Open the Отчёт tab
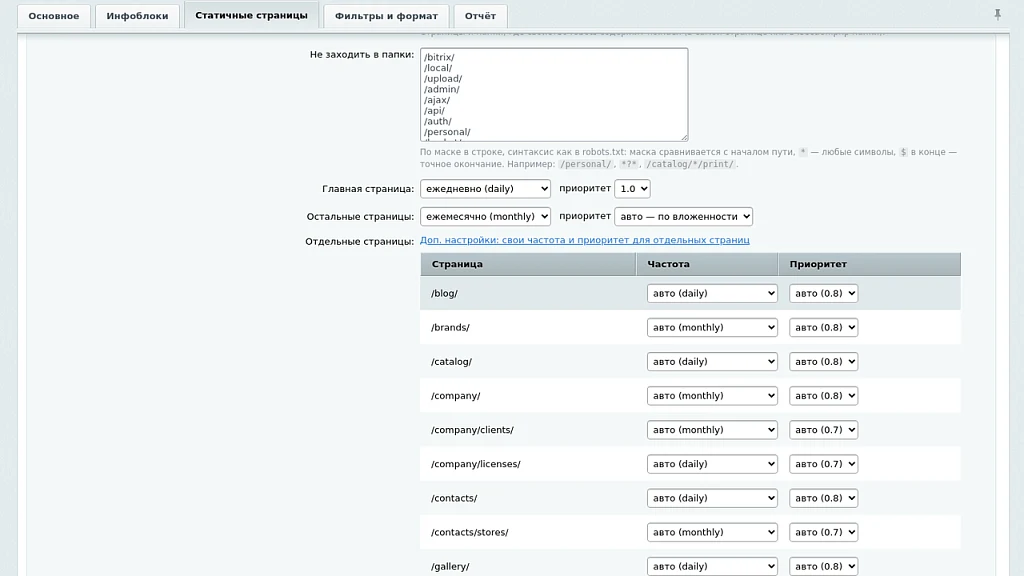The height and width of the screenshot is (576, 1024). tap(481, 16)
